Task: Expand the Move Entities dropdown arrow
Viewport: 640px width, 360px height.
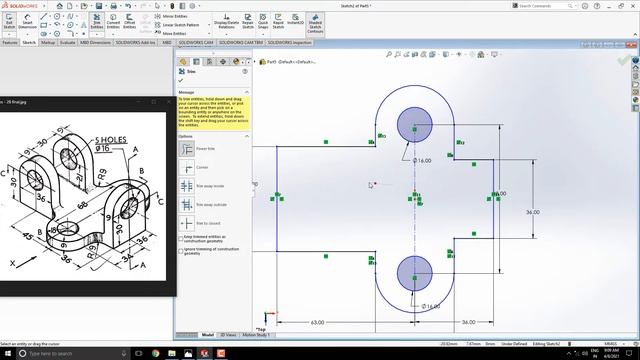Action: (209, 33)
